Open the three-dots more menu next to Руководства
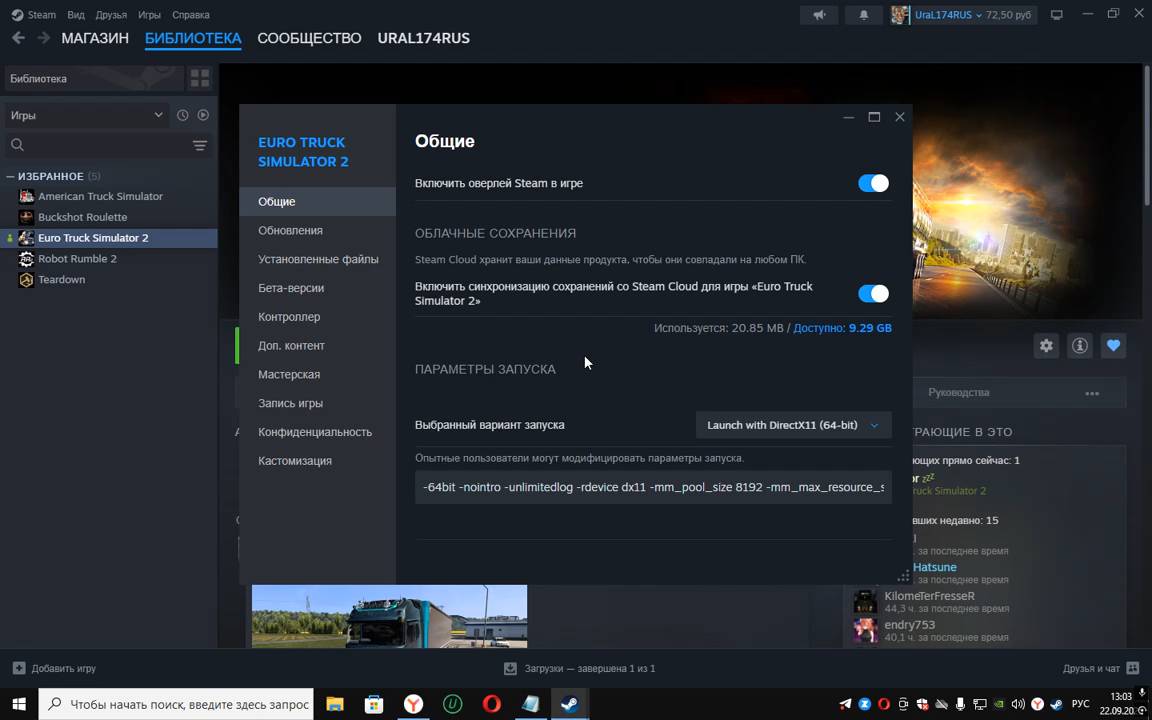This screenshot has width=1152, height=720. pos(1092,393)
